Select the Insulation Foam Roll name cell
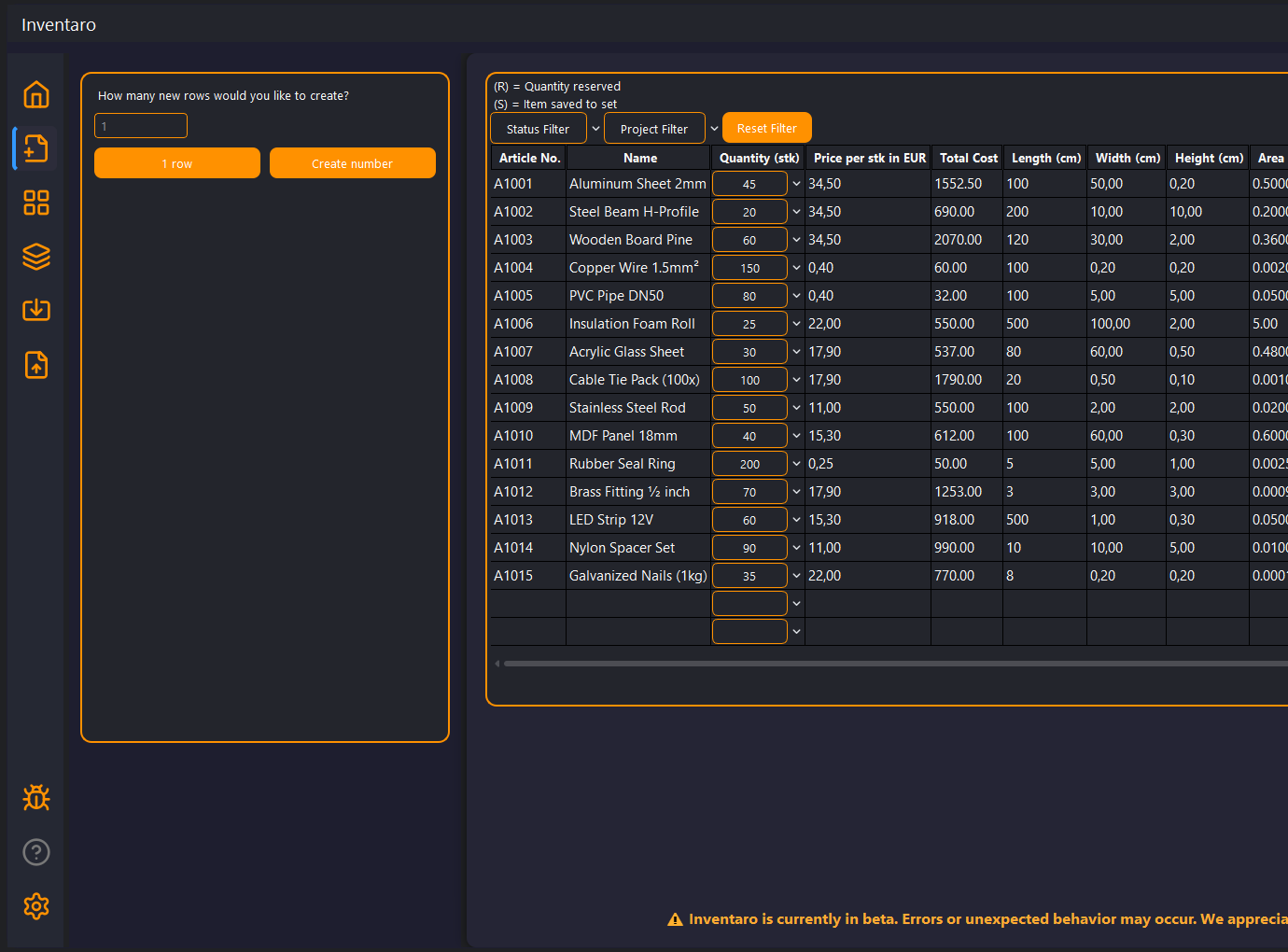This screenshot has width=1288, height=952. pos(638,324)
